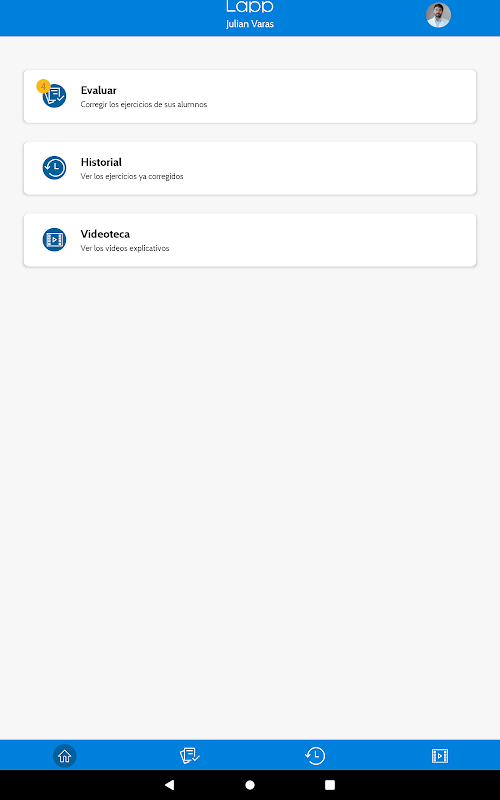Screen dimensions: 500x800
Task: Open the Evaluar card
Action: 250,96
